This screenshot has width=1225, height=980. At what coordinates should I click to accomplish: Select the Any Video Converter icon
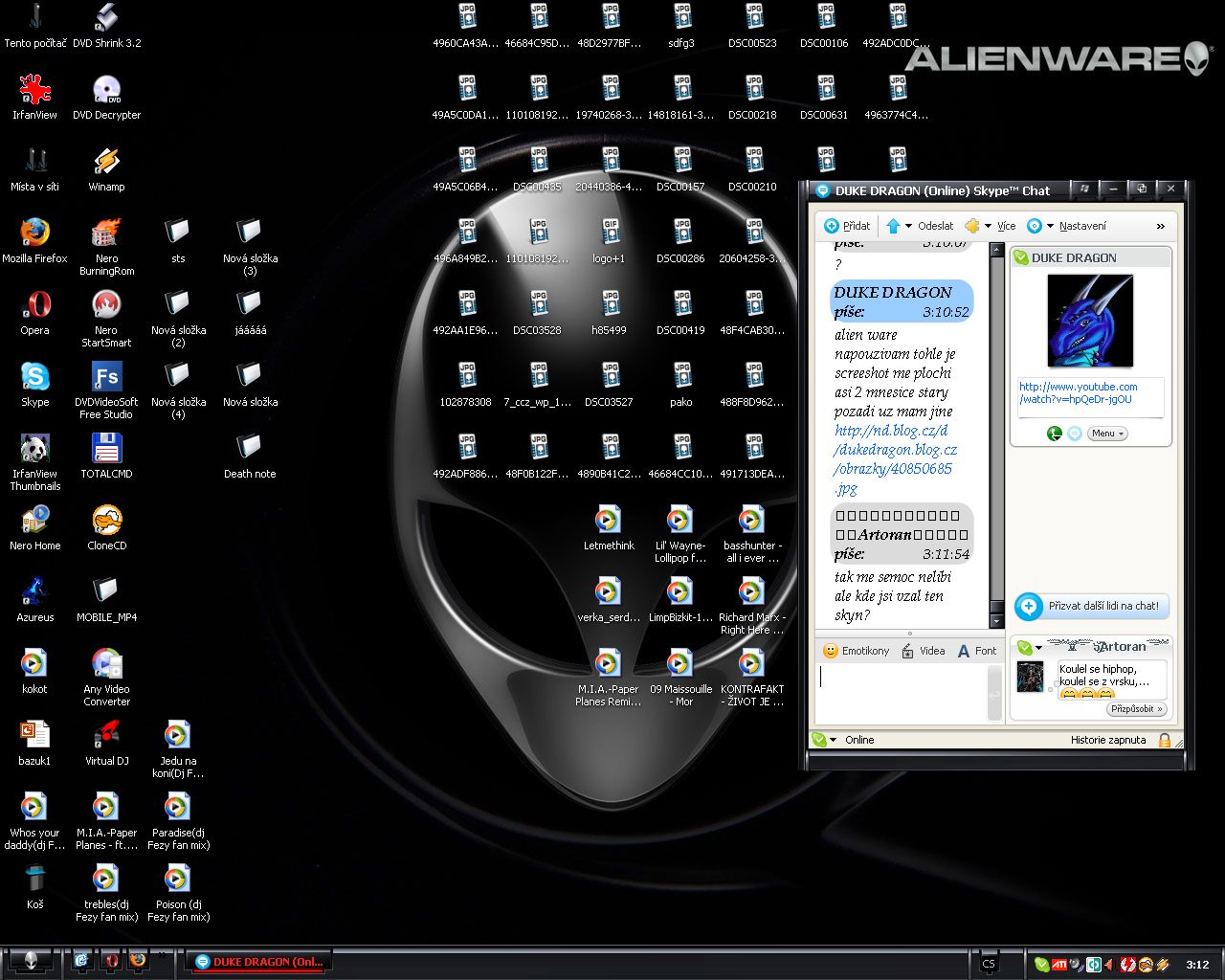pos(106,678)
